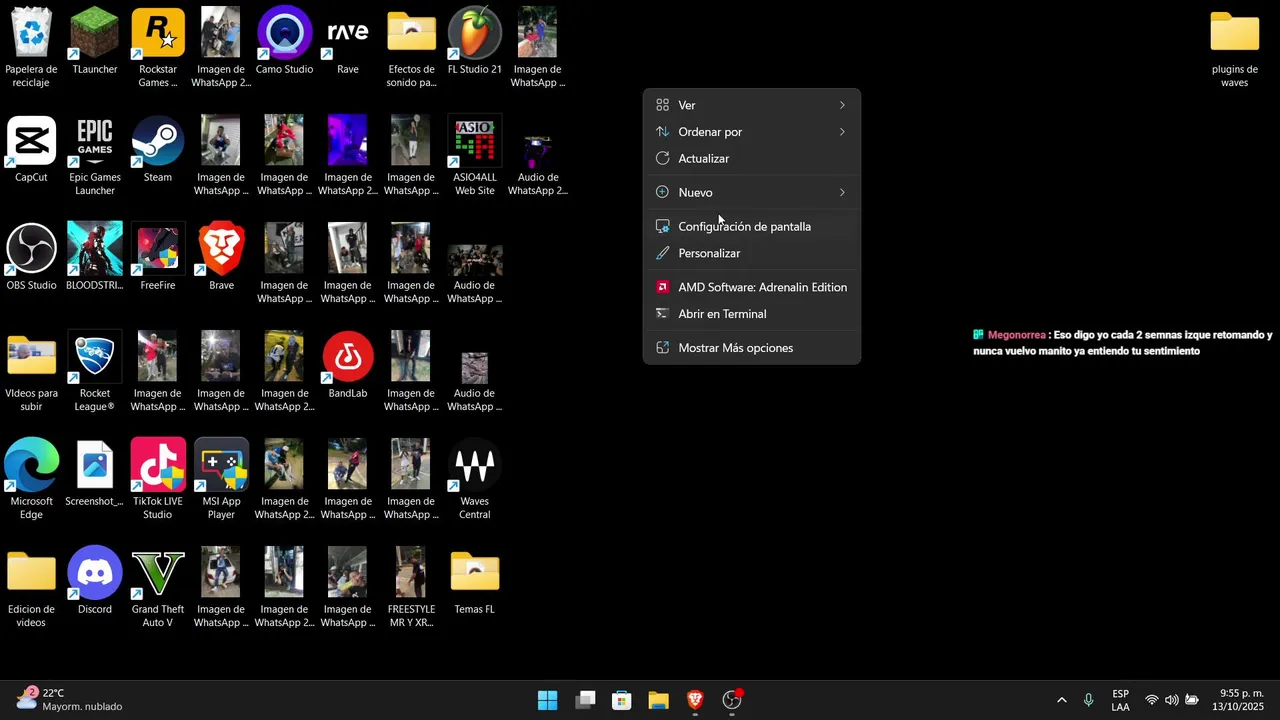Select the Rocket League shortcut
This screenshot has width=1280, height=720.
tap(95, 370)
